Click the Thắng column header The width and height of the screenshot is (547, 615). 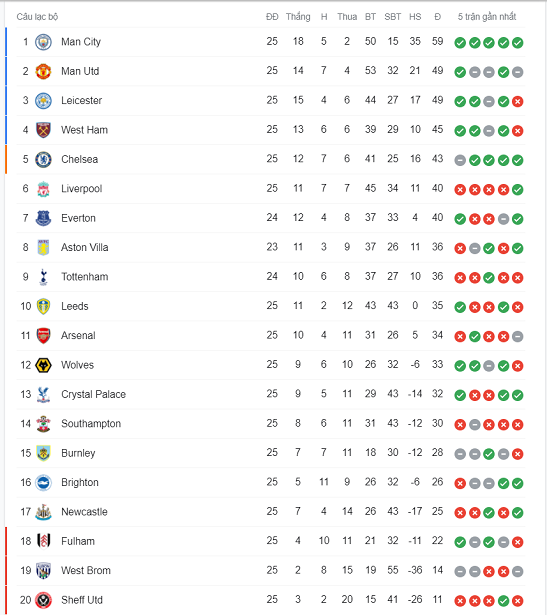(x=298, y=17)
